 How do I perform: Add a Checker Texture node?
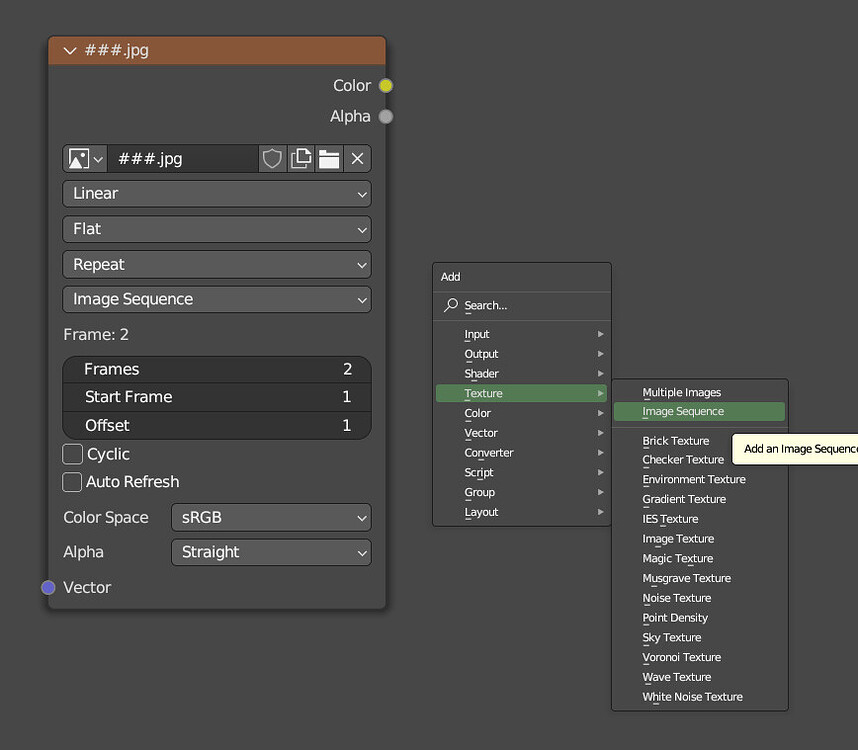point(682,460)
